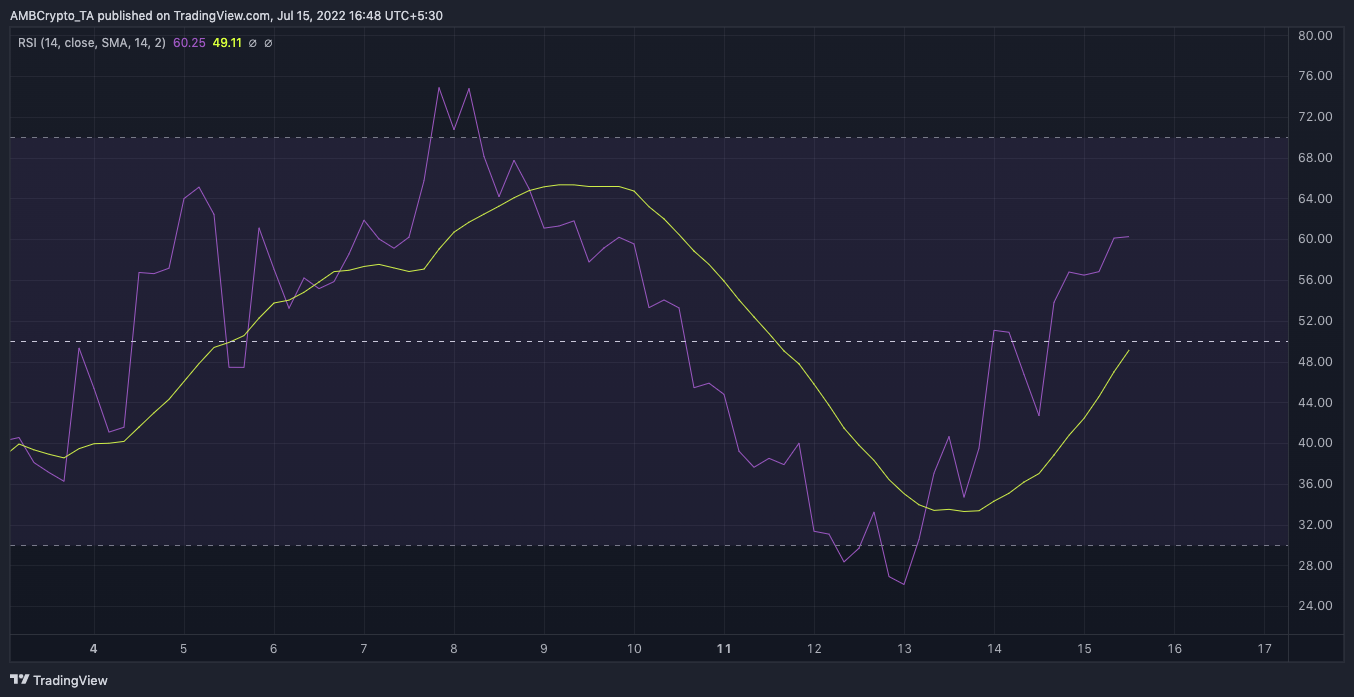Click date label 7 on time axis
The image size is (1354, 697).
click(364, 649)
